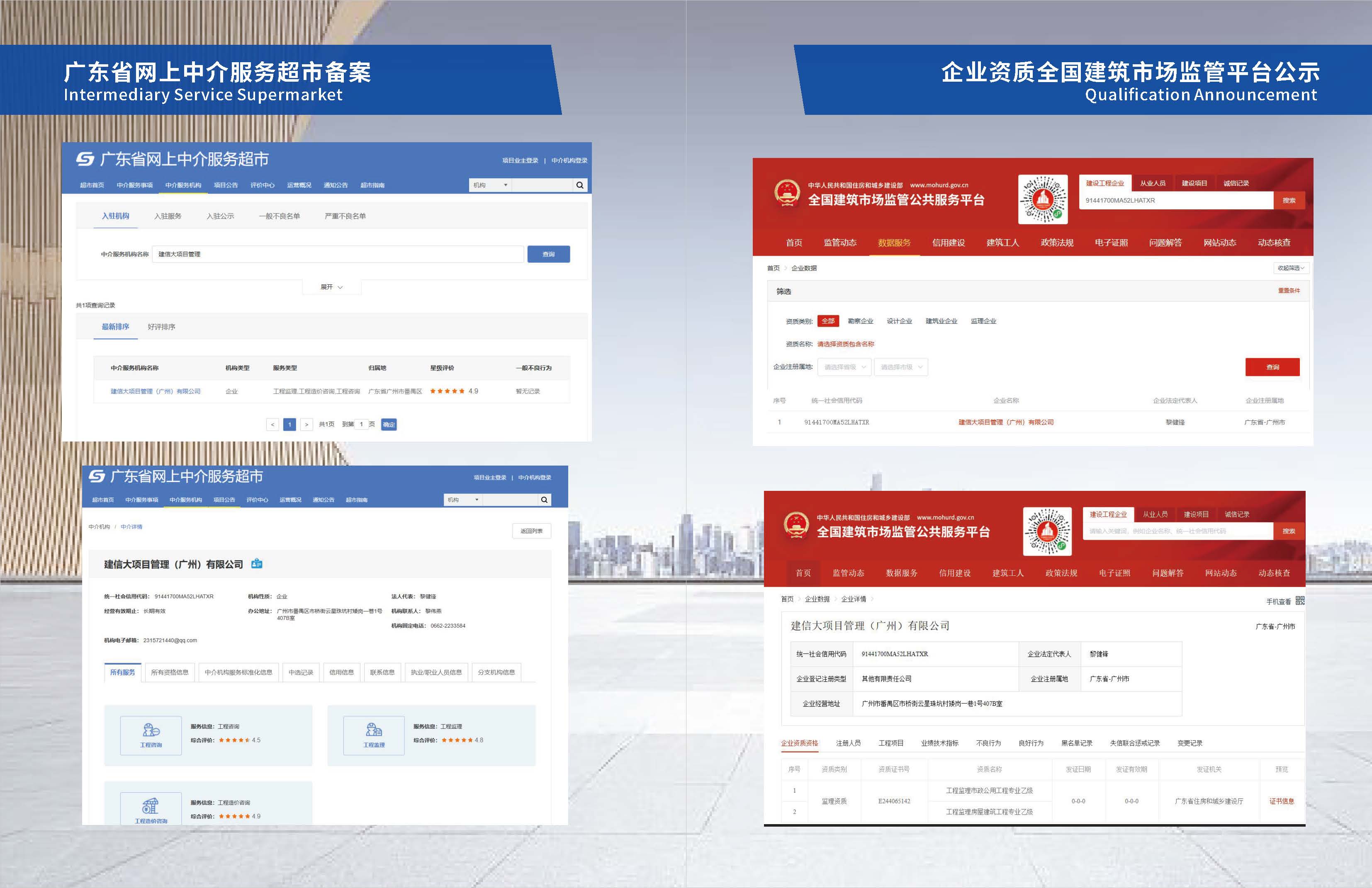Switch to the 入驻服务 tab
The image size is (1372, 888).
(168, 216)
